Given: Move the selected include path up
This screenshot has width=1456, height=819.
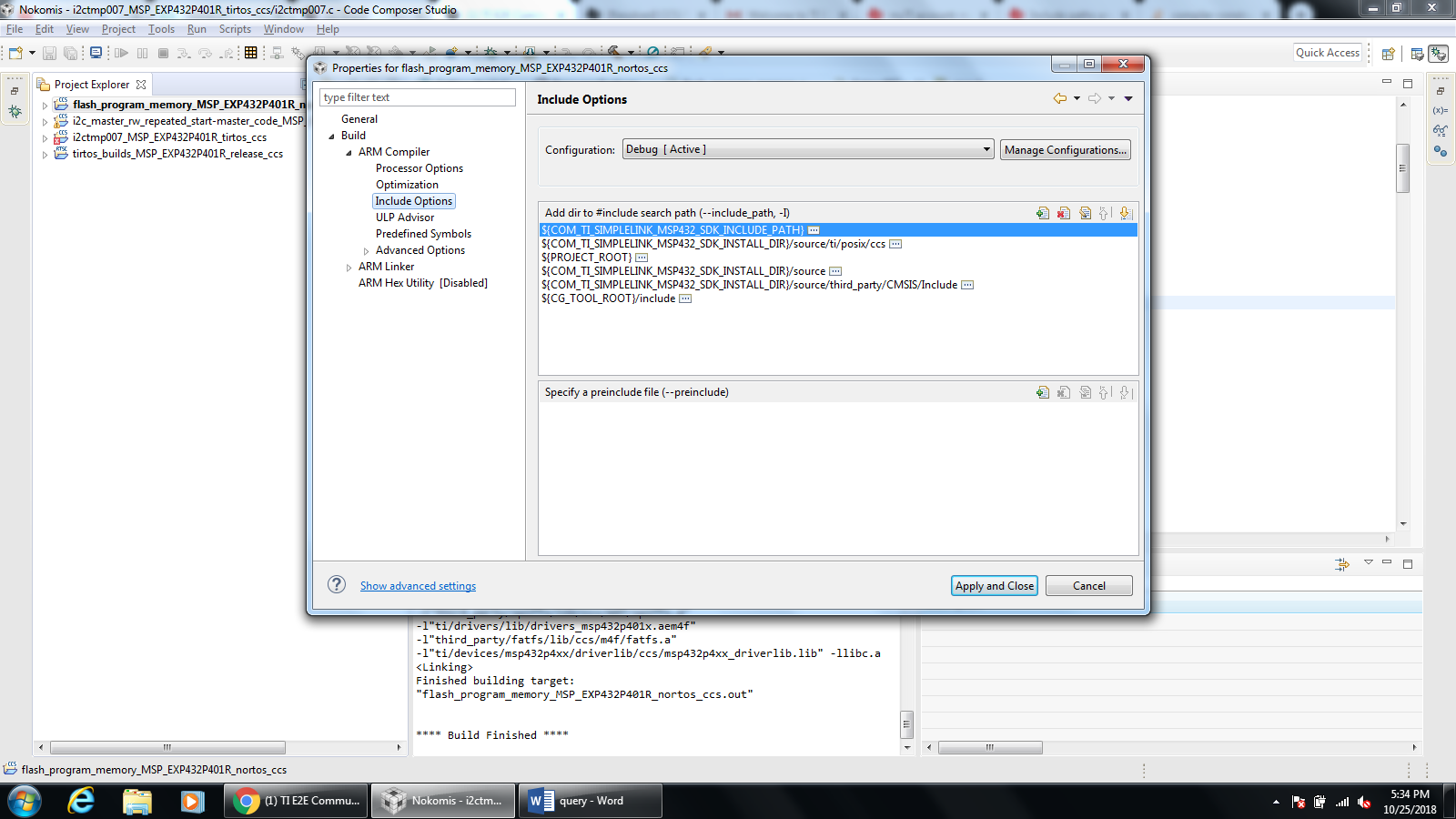Looking at the screenshot, I should (x=1105, y=213).
